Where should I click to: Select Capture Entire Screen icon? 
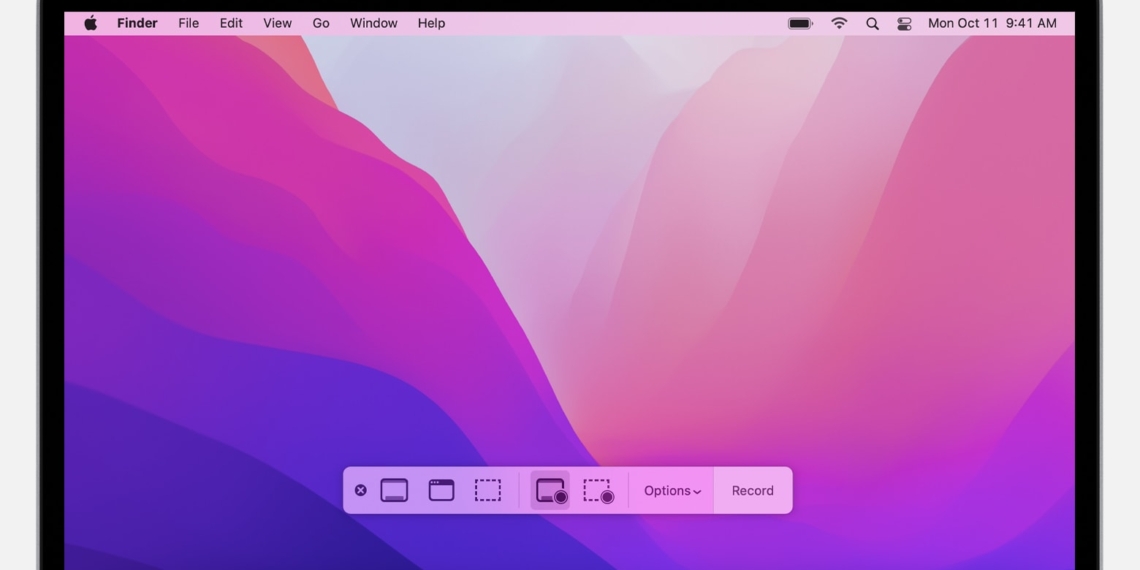pyautogui.click(x=394, y=490)
